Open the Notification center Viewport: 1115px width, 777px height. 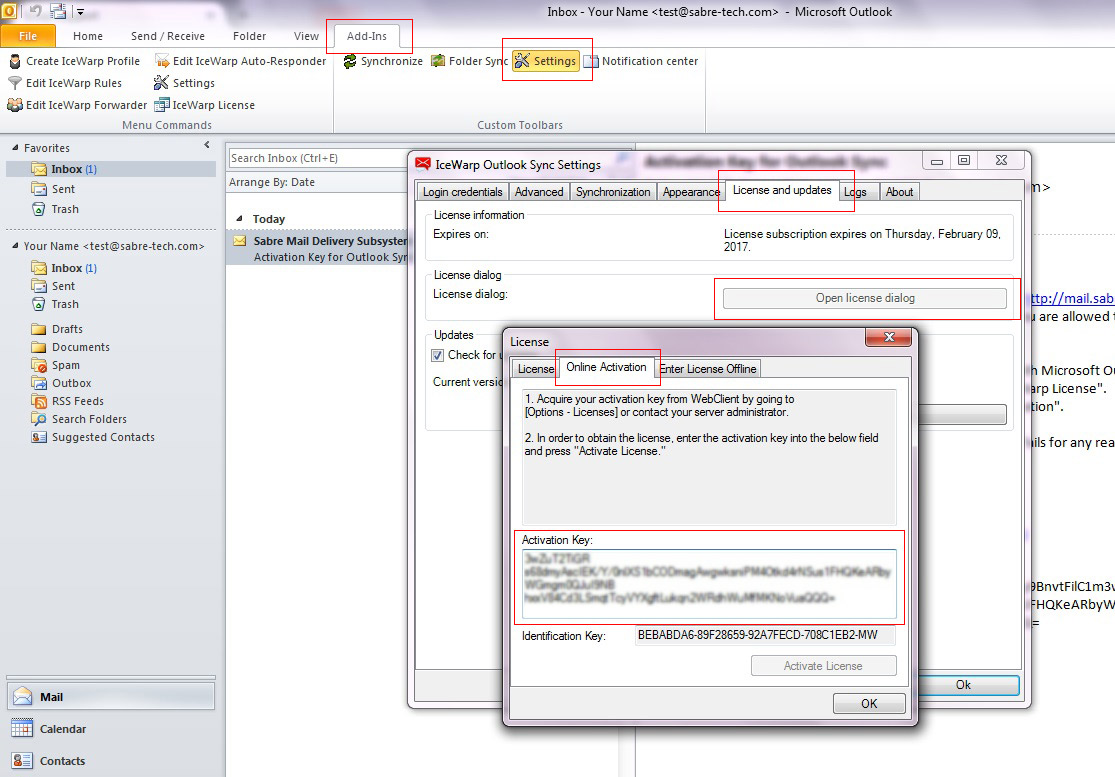tap(641, 61)
